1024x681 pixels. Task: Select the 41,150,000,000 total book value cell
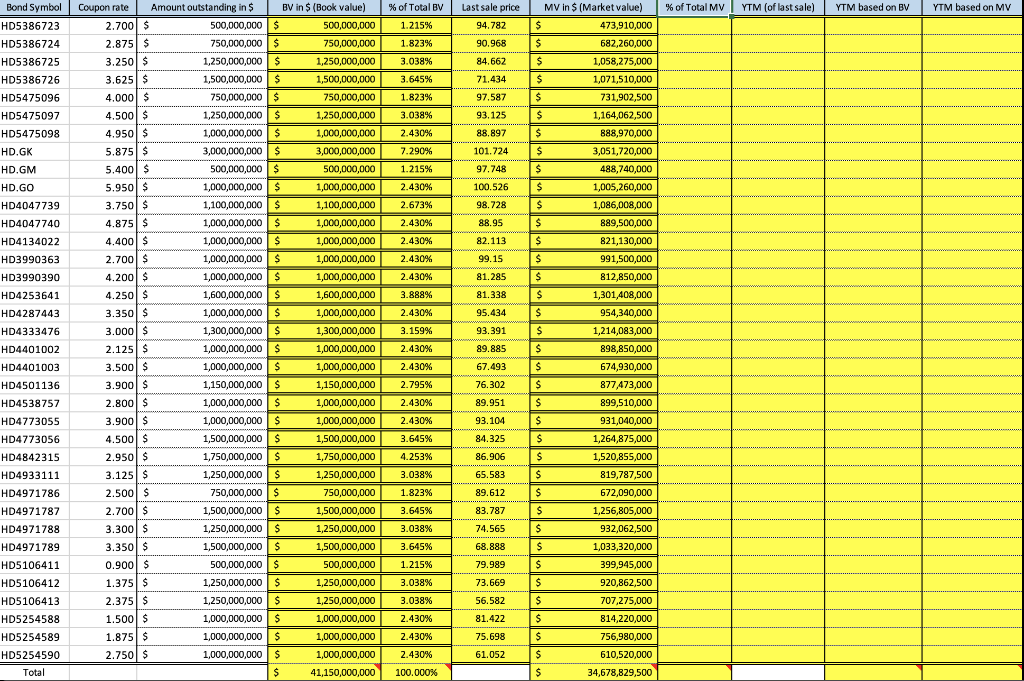coord(323,672)
